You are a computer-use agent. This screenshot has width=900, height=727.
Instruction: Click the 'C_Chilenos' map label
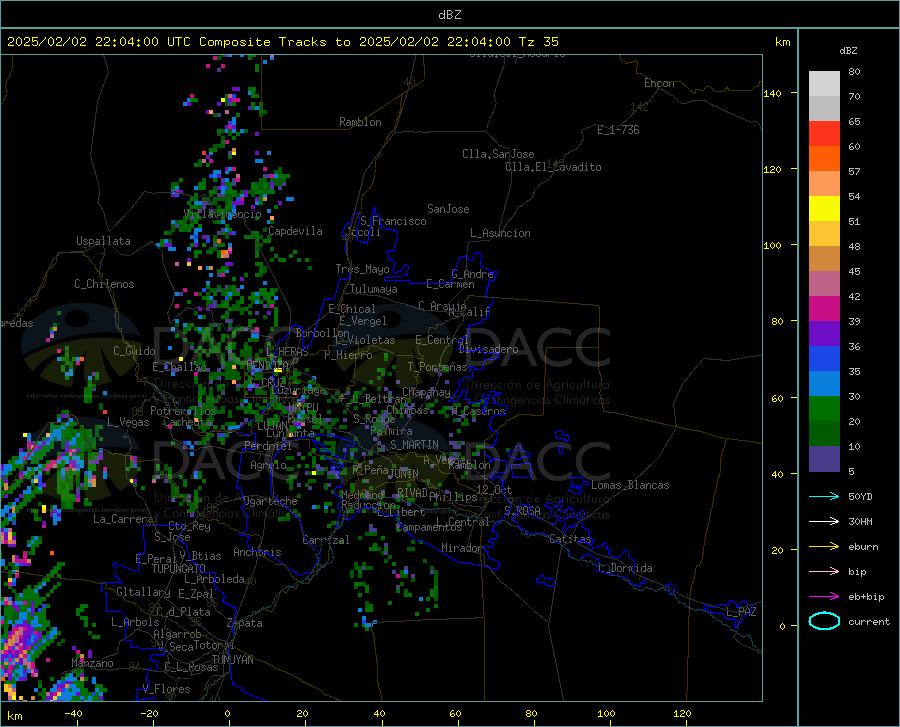click(x=104, y=284)
